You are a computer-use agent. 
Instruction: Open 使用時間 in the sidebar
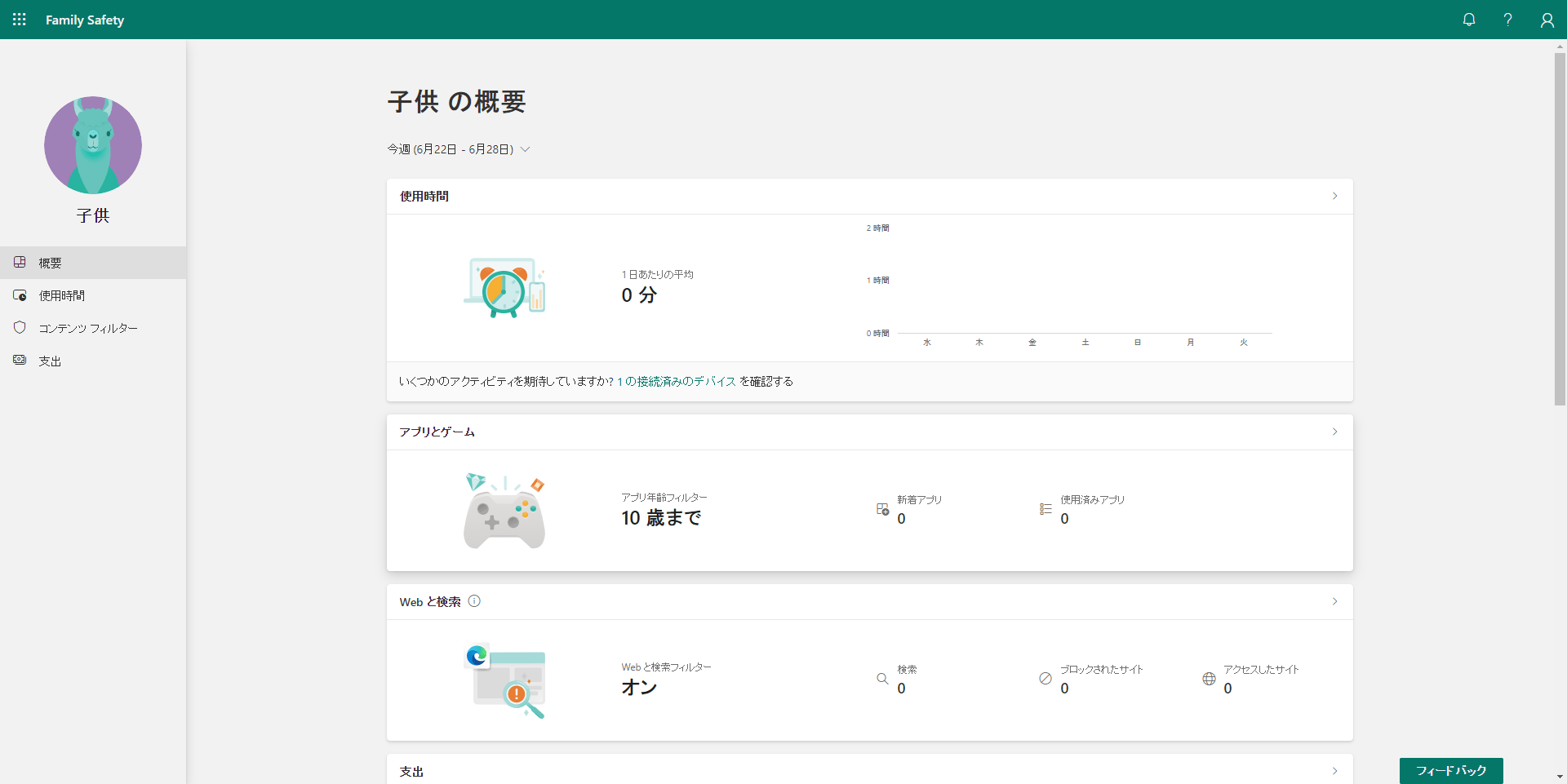pyautogui.click(x=93, y=295)
